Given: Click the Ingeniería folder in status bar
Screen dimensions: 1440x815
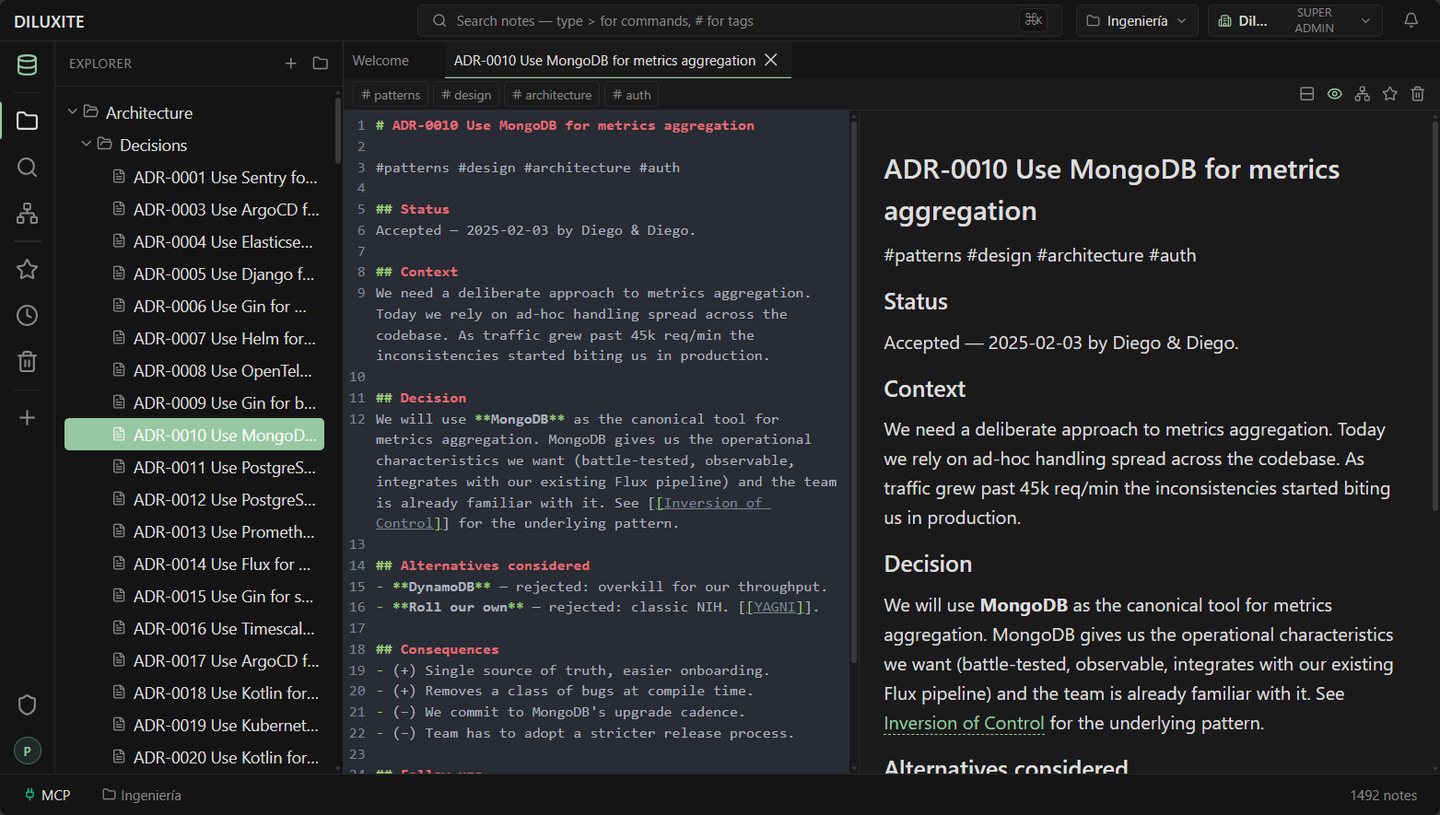Looking at the screenshot, I should [142, 795].
